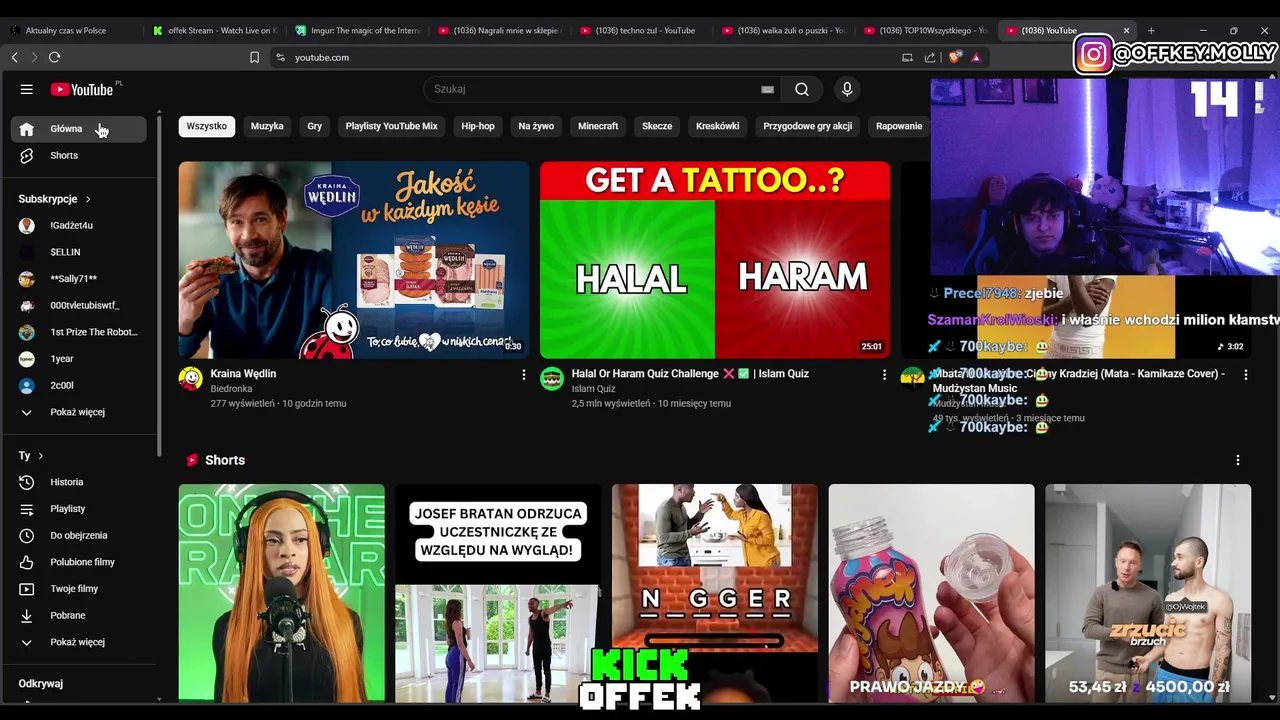Open Halal Or Haram video options menu
The image size is (1280, 720).
(x=884, y=374)
